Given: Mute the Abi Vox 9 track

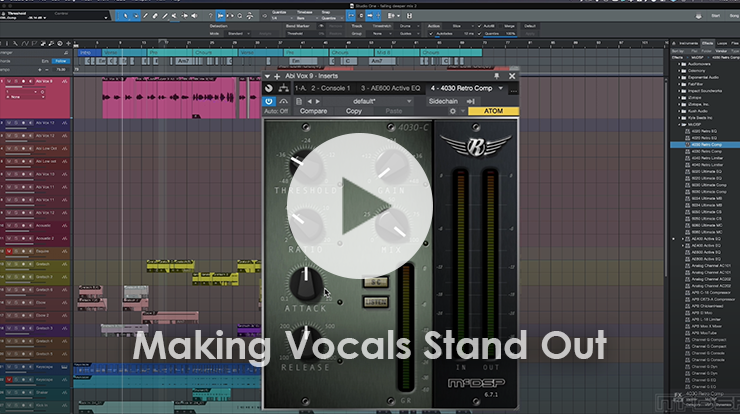Looking at the screenshot, I should click(x=8, y=82).
